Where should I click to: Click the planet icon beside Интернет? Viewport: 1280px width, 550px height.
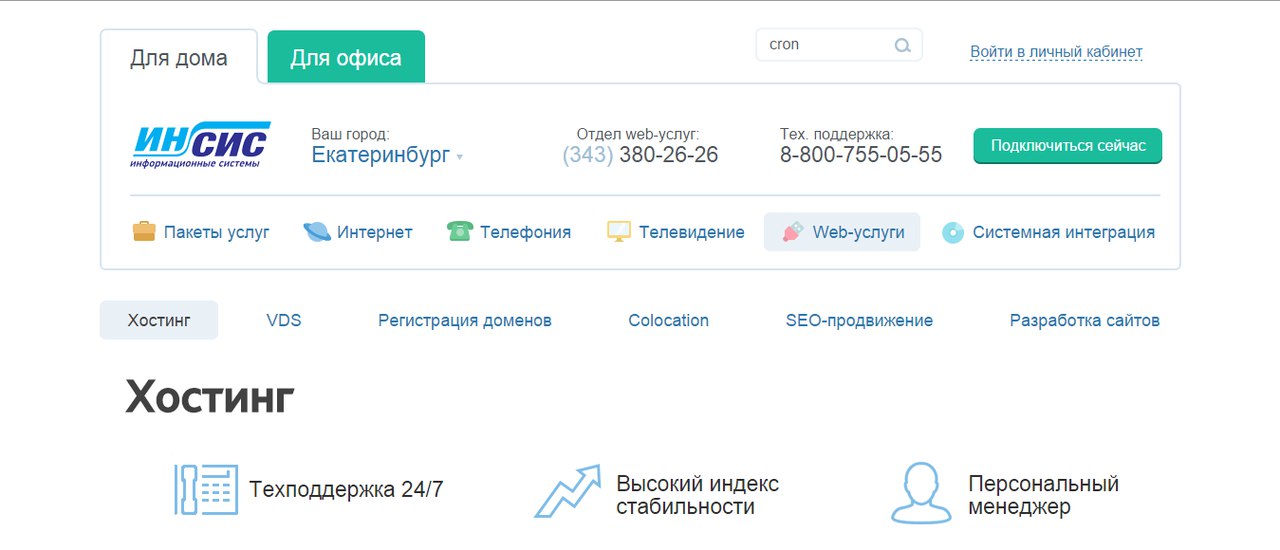tap(317, 232)
